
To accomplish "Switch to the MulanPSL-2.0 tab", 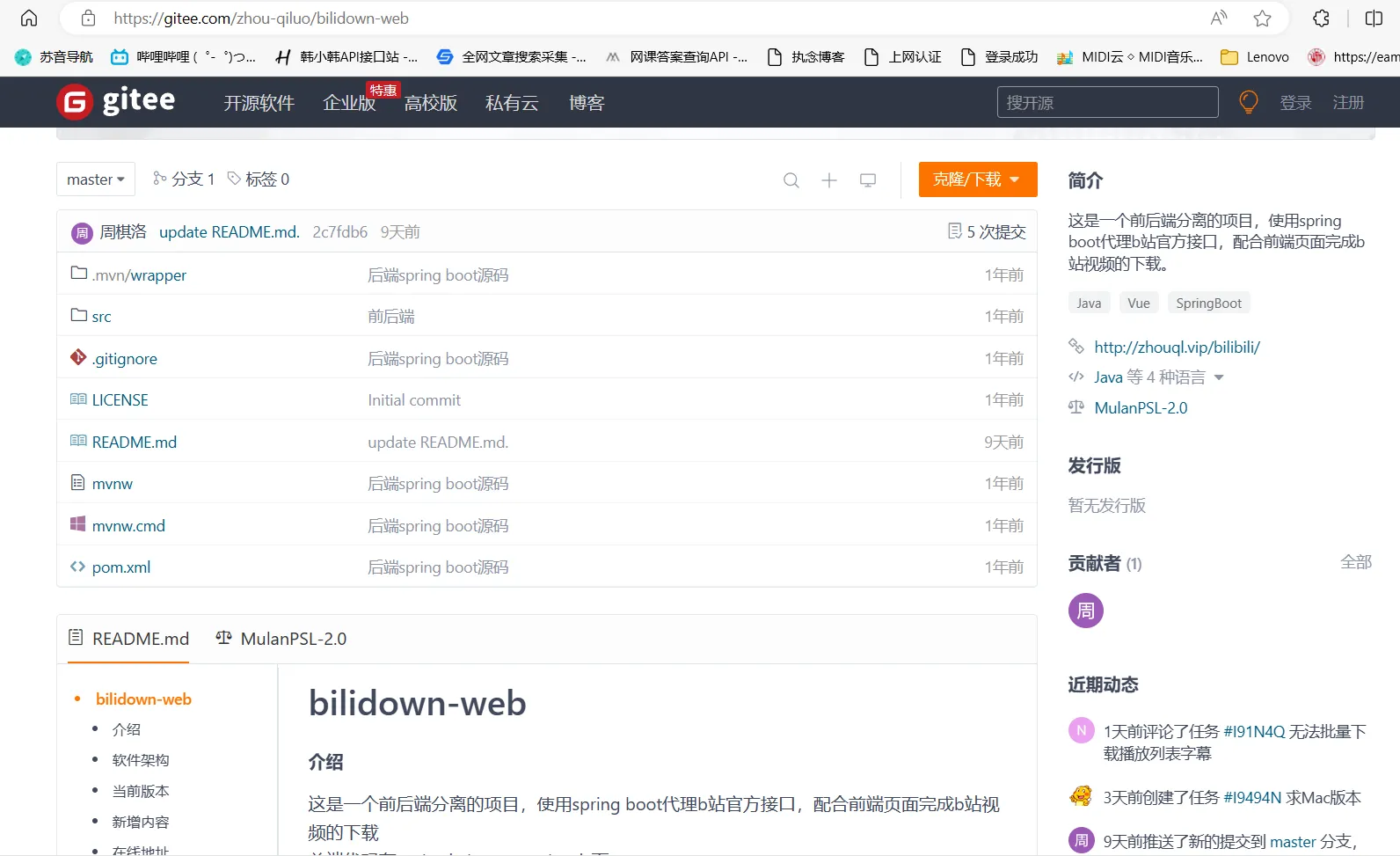I will pos(281,639).
